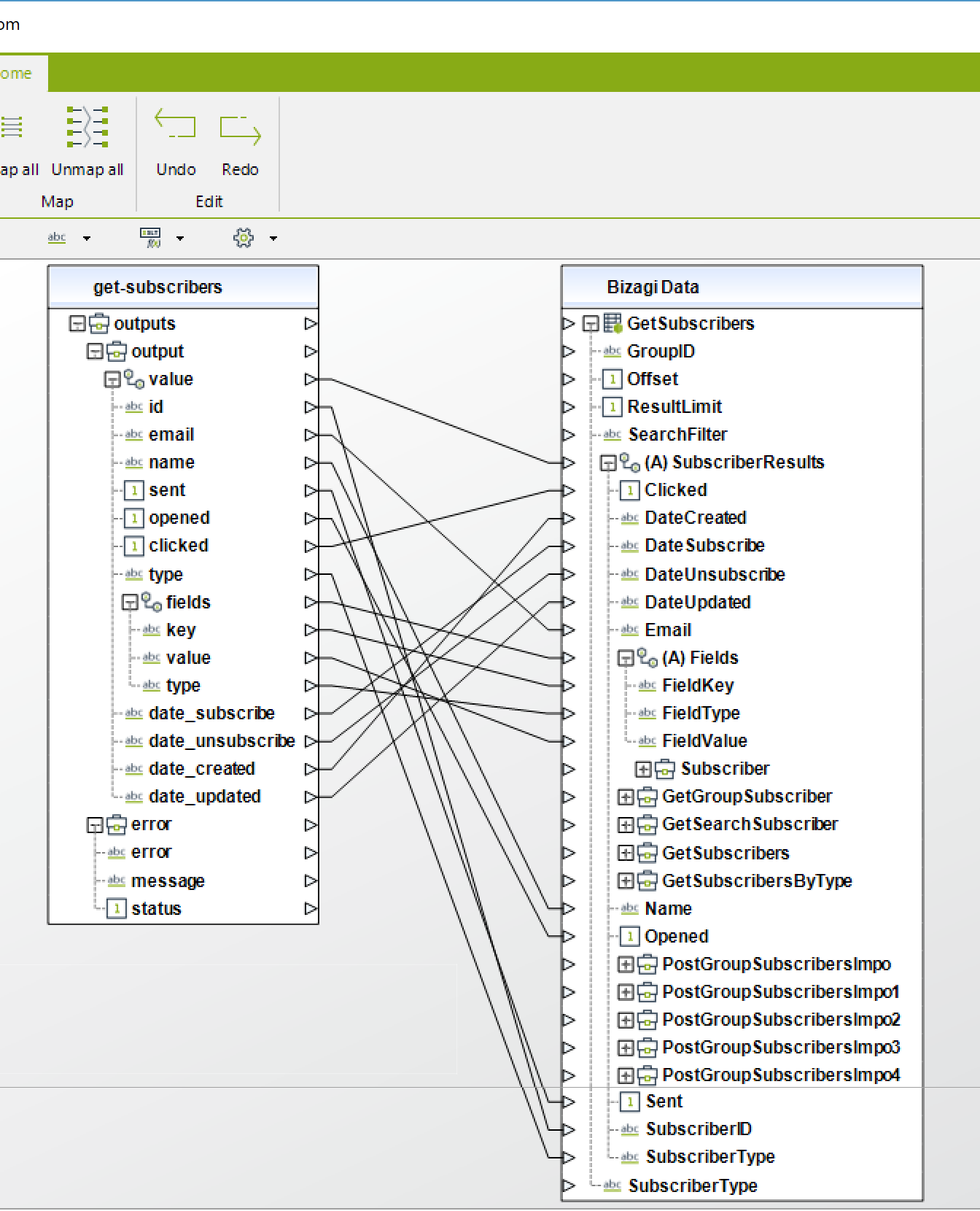Expand the PostGroupSubscribersImpo1 node

click(626, 992)
